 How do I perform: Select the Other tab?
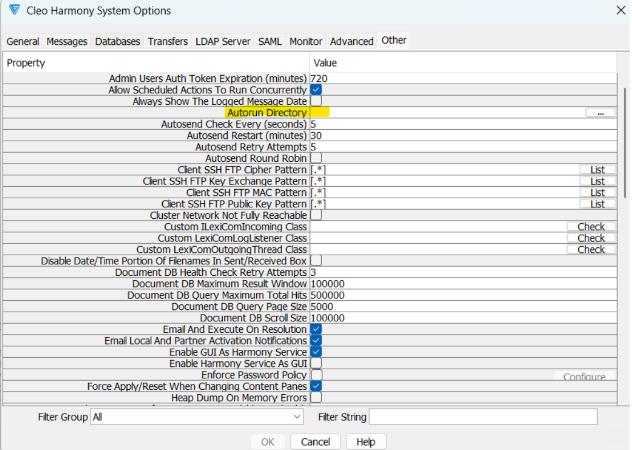pos(394,40)
